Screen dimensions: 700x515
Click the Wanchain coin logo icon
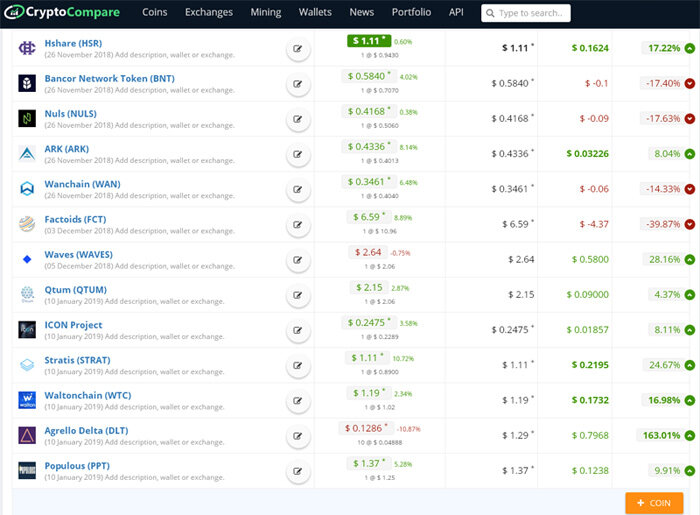click(x=27, y=189)
